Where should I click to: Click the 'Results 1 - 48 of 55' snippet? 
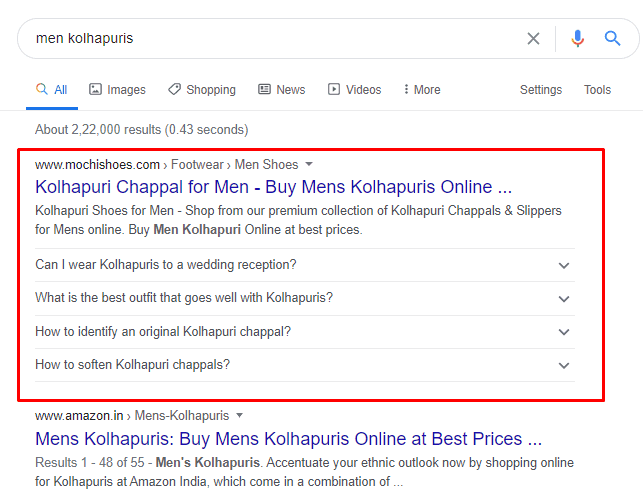[304, 472]
